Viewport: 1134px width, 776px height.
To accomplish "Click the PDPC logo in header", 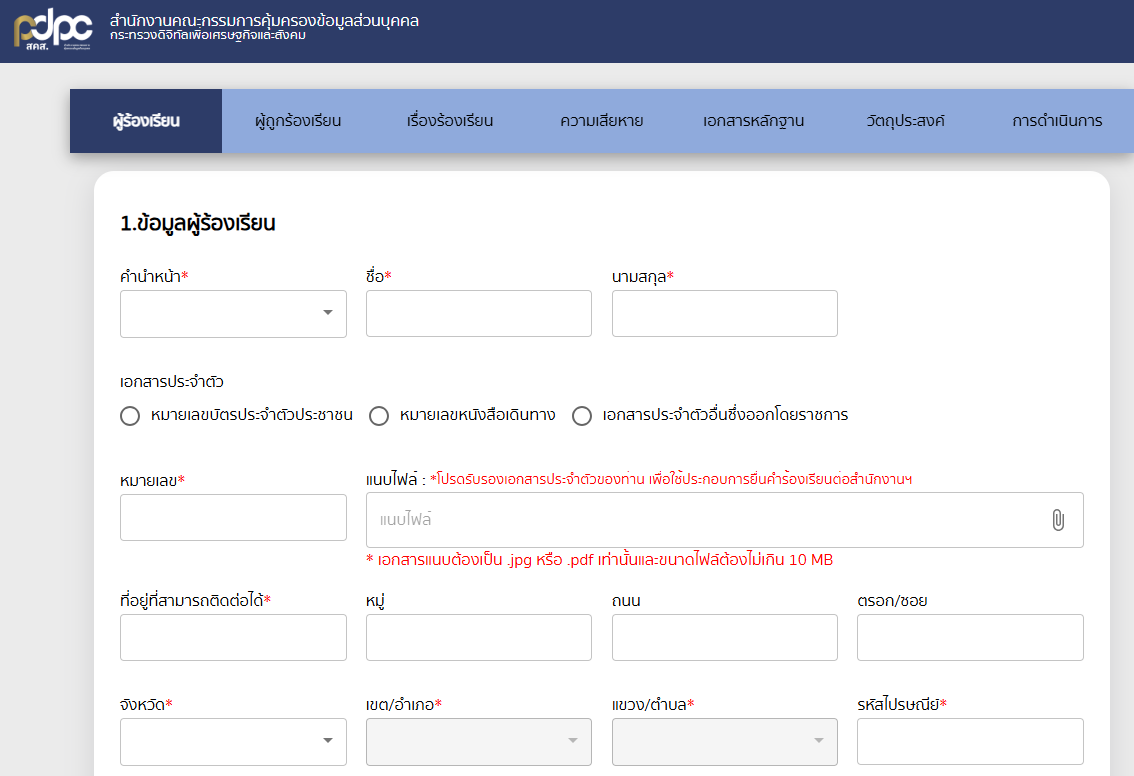I will [53, 31].
